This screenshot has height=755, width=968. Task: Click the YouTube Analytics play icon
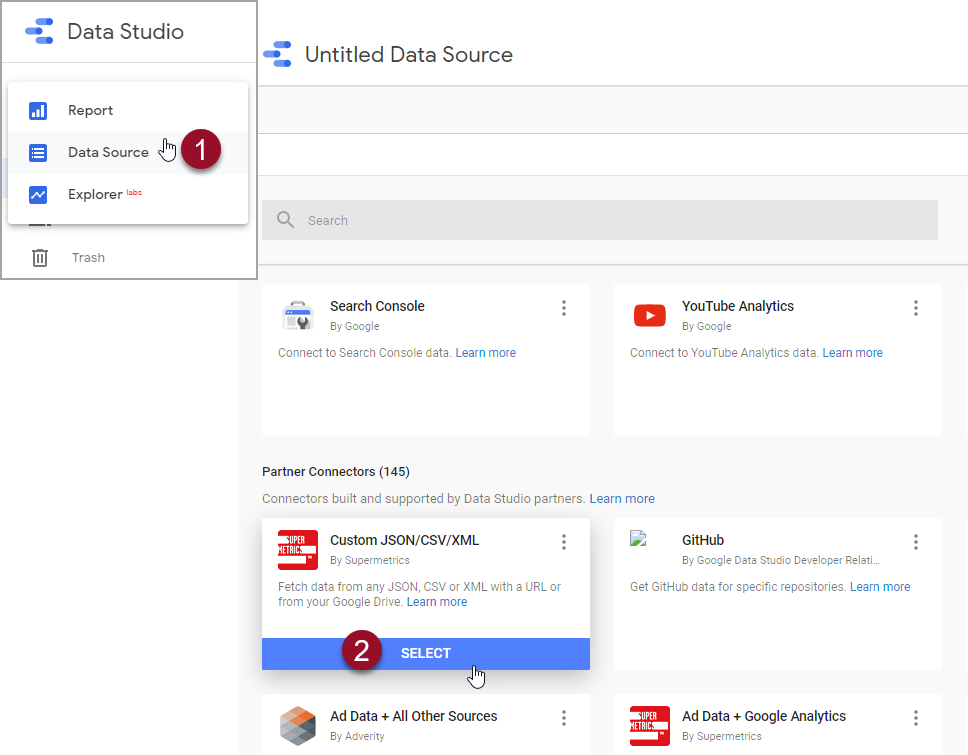tap(650, 316)
